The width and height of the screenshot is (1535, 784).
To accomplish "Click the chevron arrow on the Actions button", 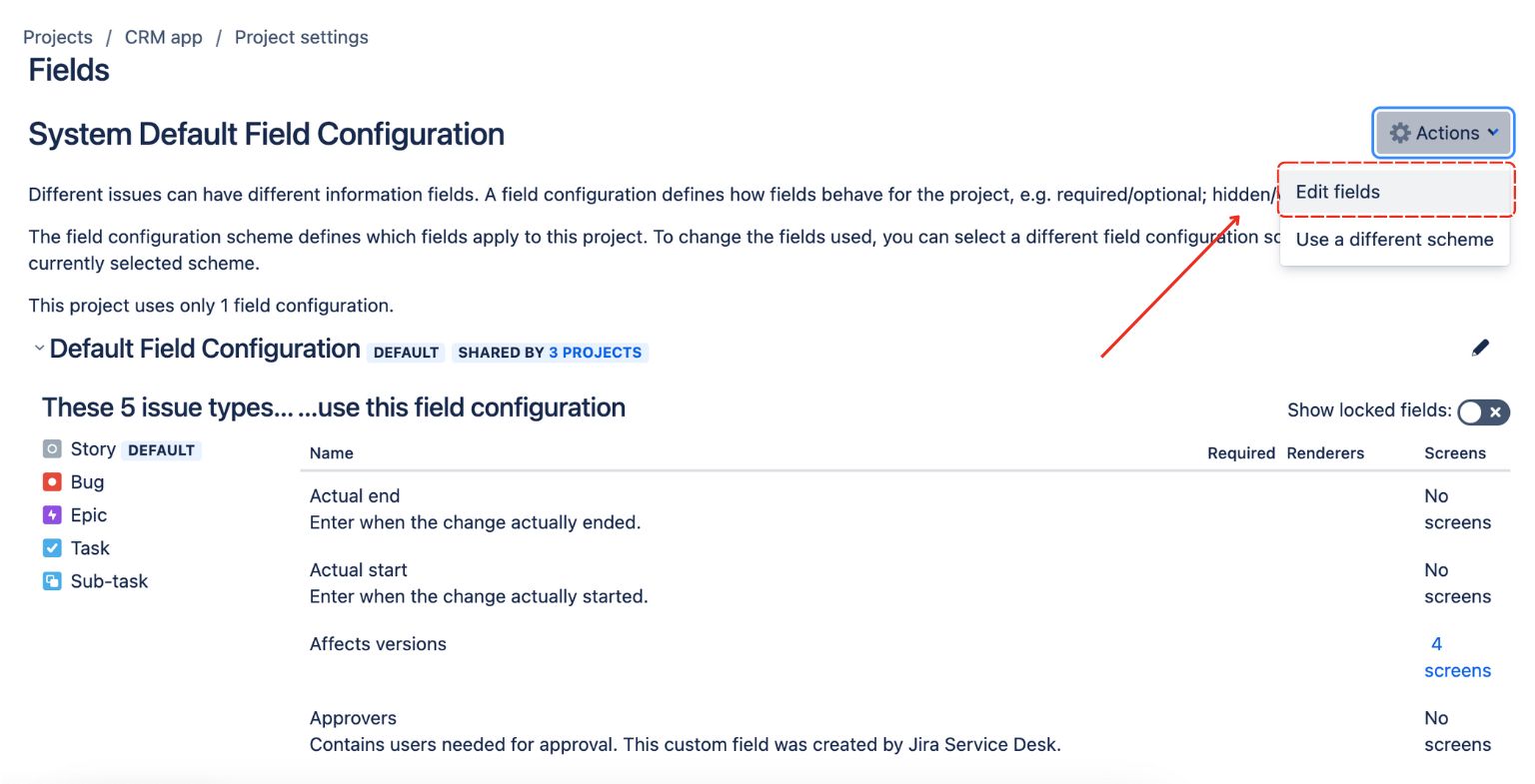I will [x=1495, y=132].
